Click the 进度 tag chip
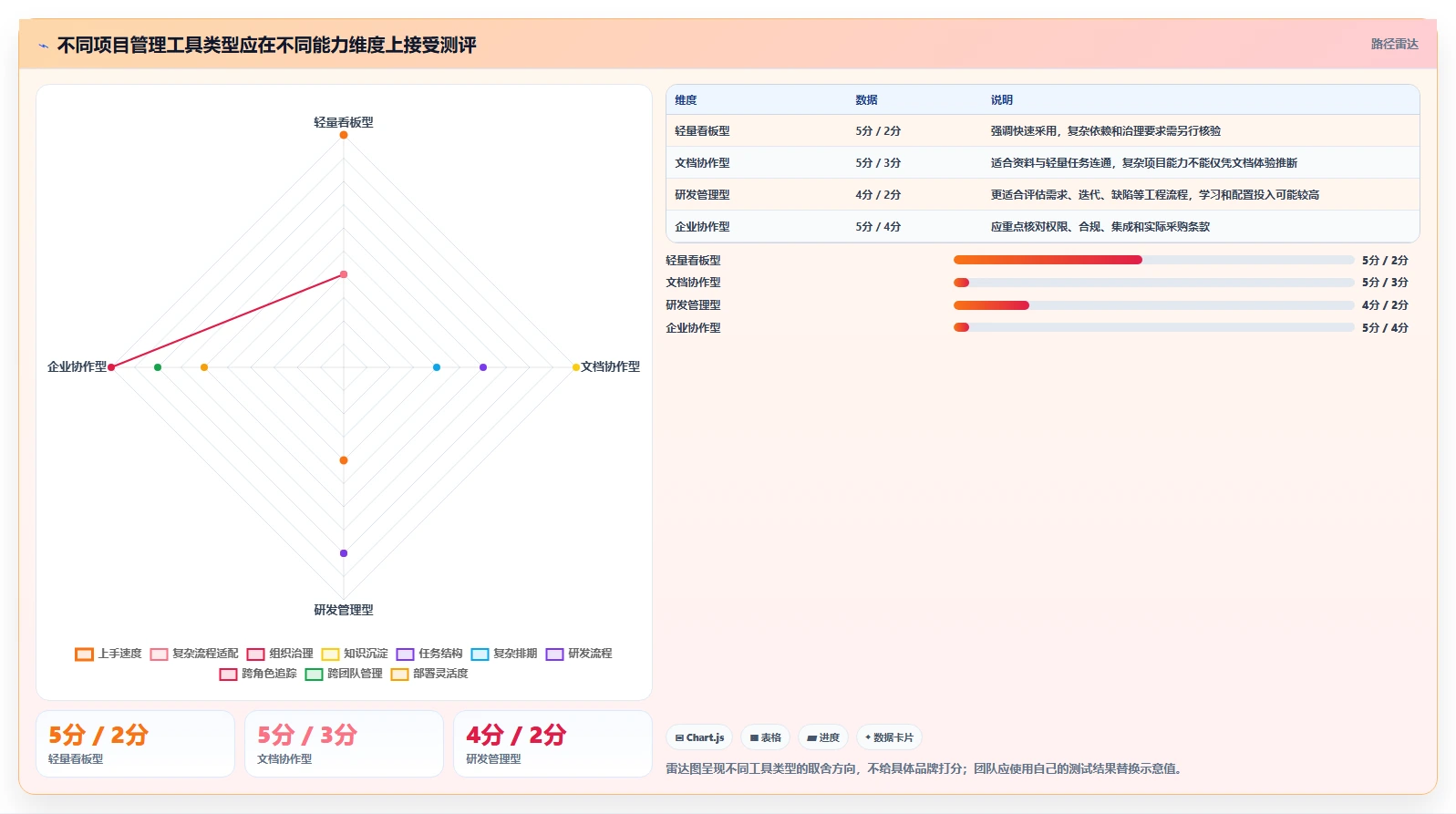Image resolution: width=1456 pixels, height=814 pixels. coord(823,737)
